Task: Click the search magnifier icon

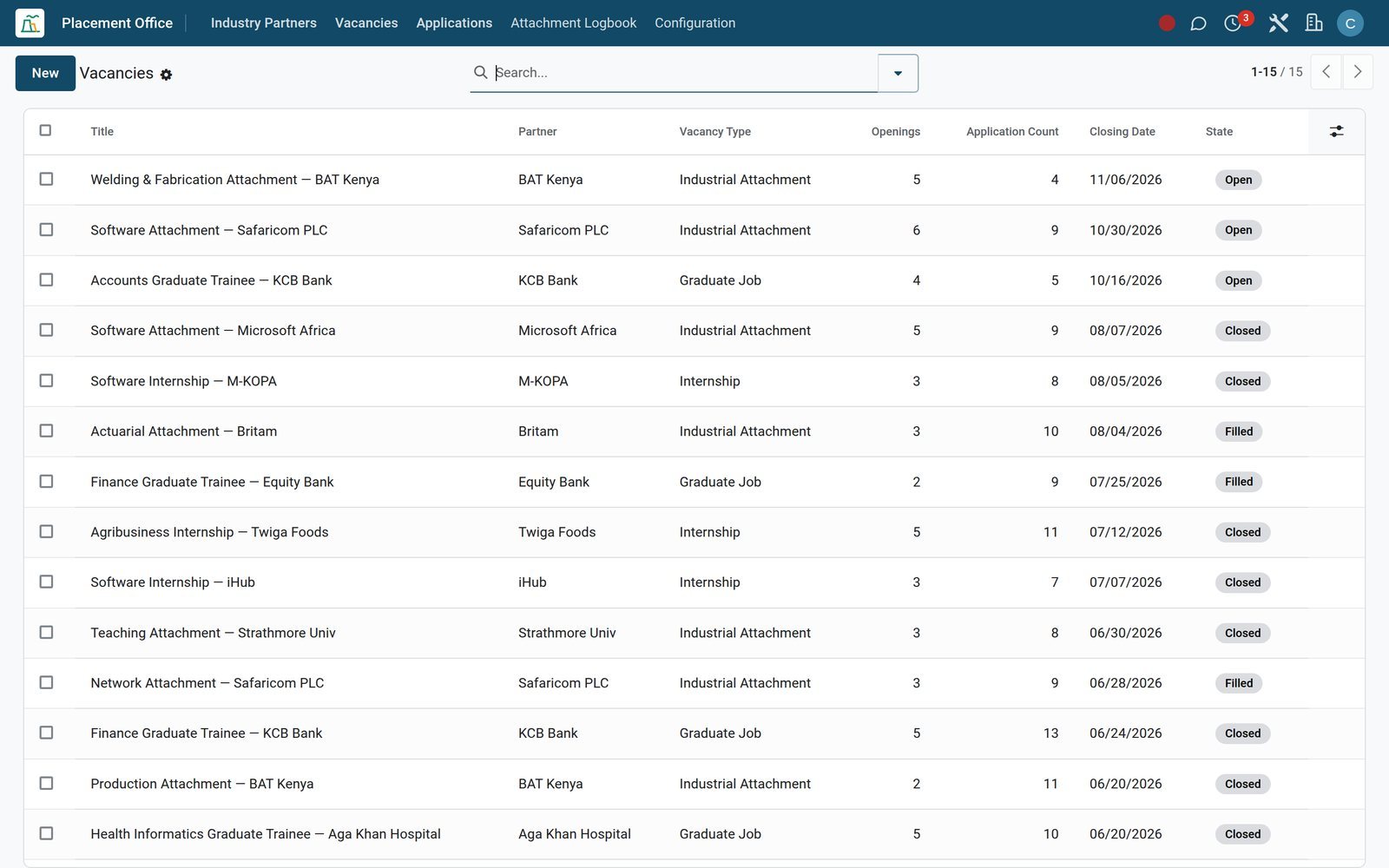Action: coord(480,72)
